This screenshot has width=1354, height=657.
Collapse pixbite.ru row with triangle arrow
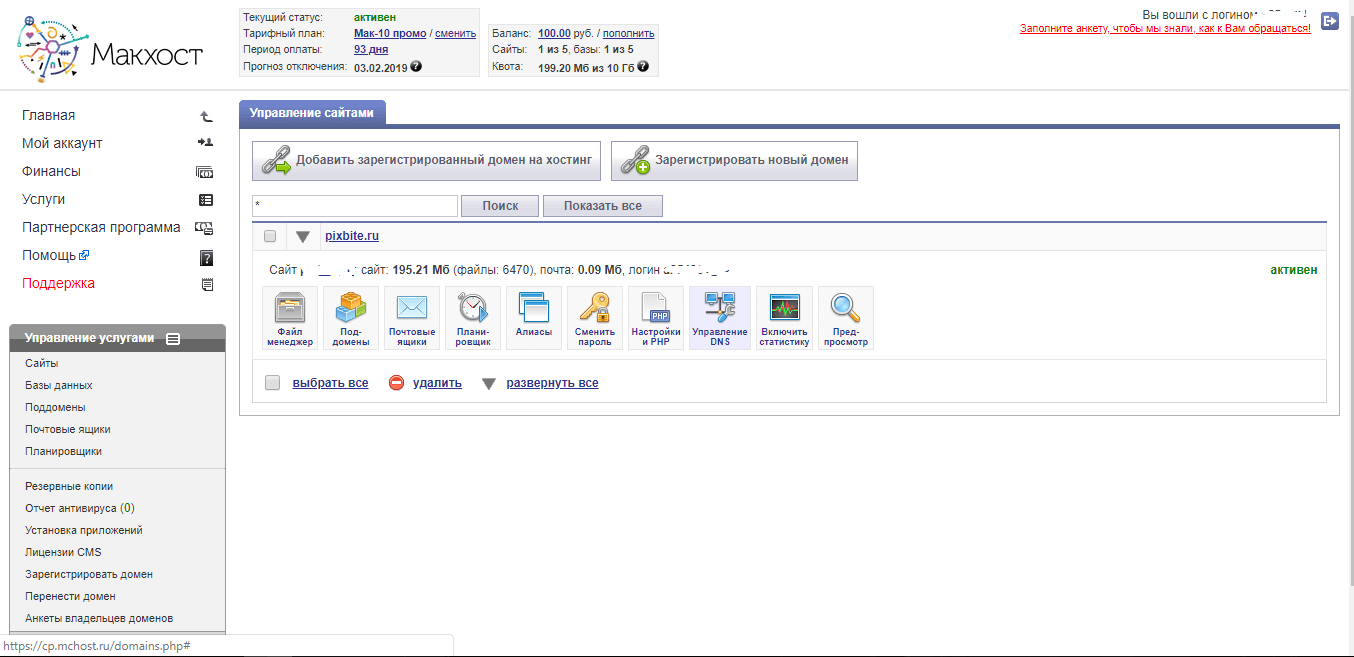[303, 237]
